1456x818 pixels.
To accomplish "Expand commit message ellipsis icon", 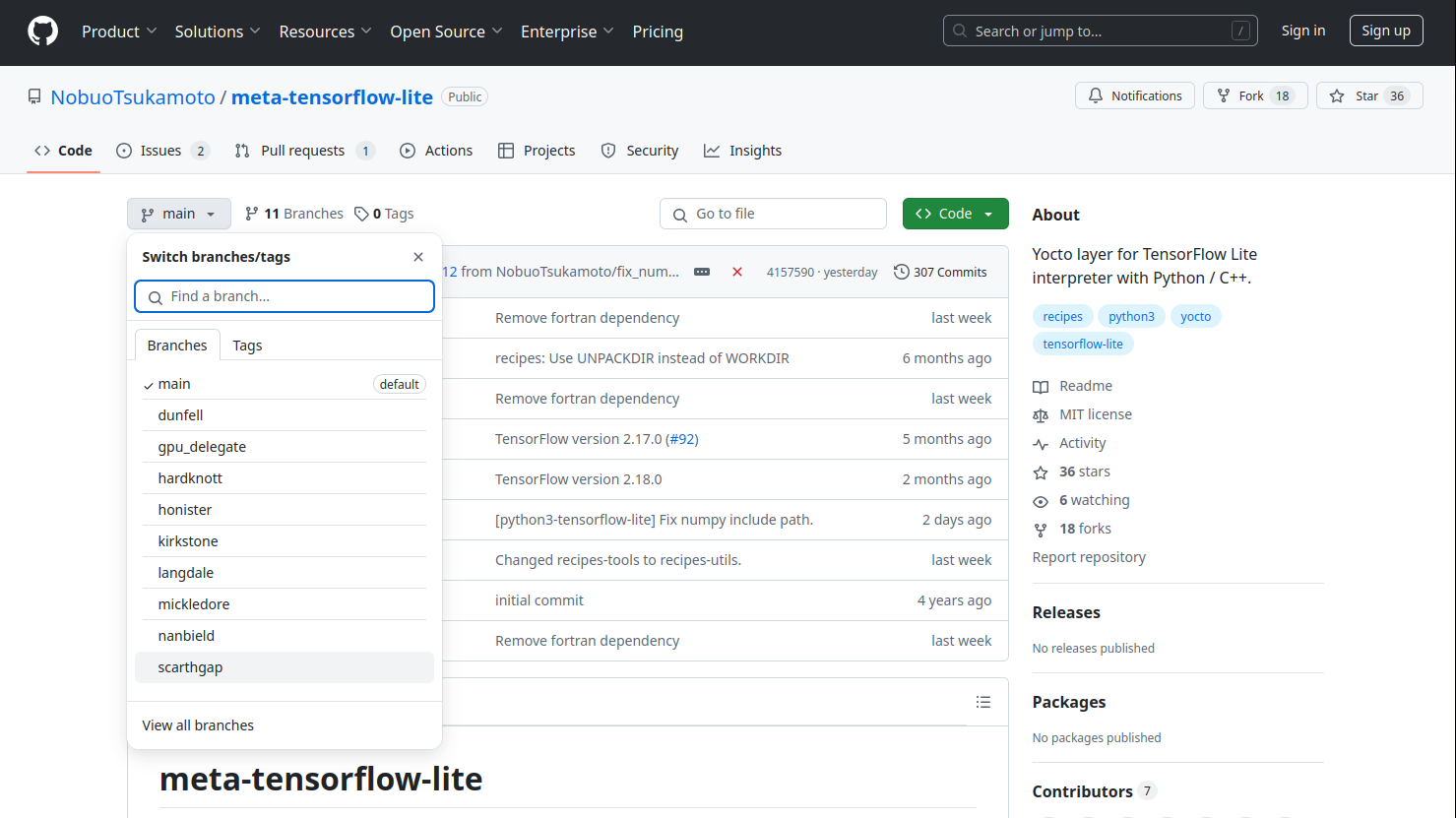I will pos(702,272).
